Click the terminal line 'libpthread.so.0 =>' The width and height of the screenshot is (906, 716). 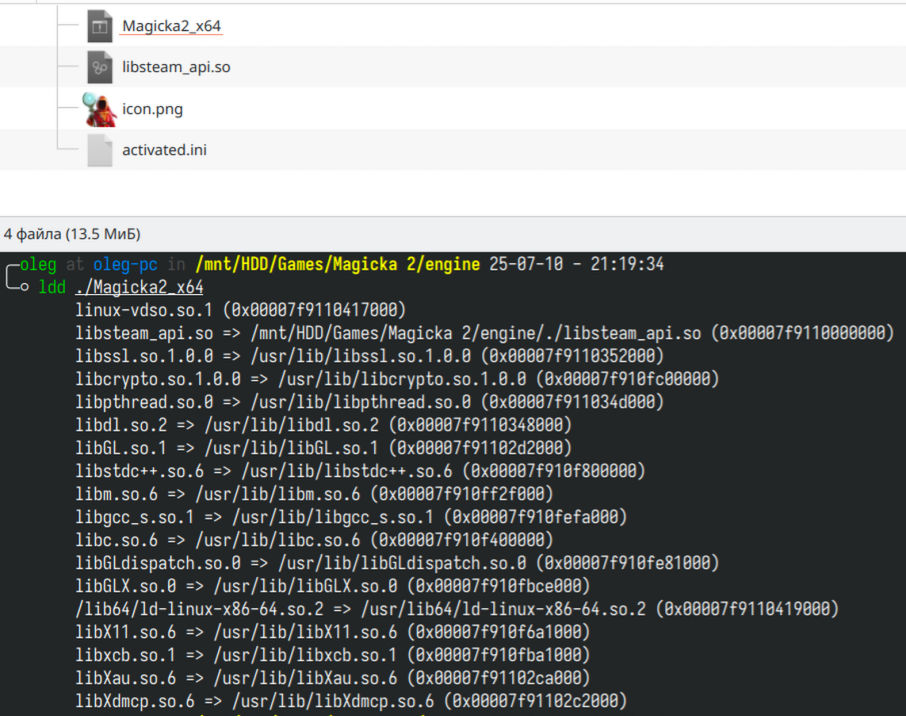[x=370, y=402]
